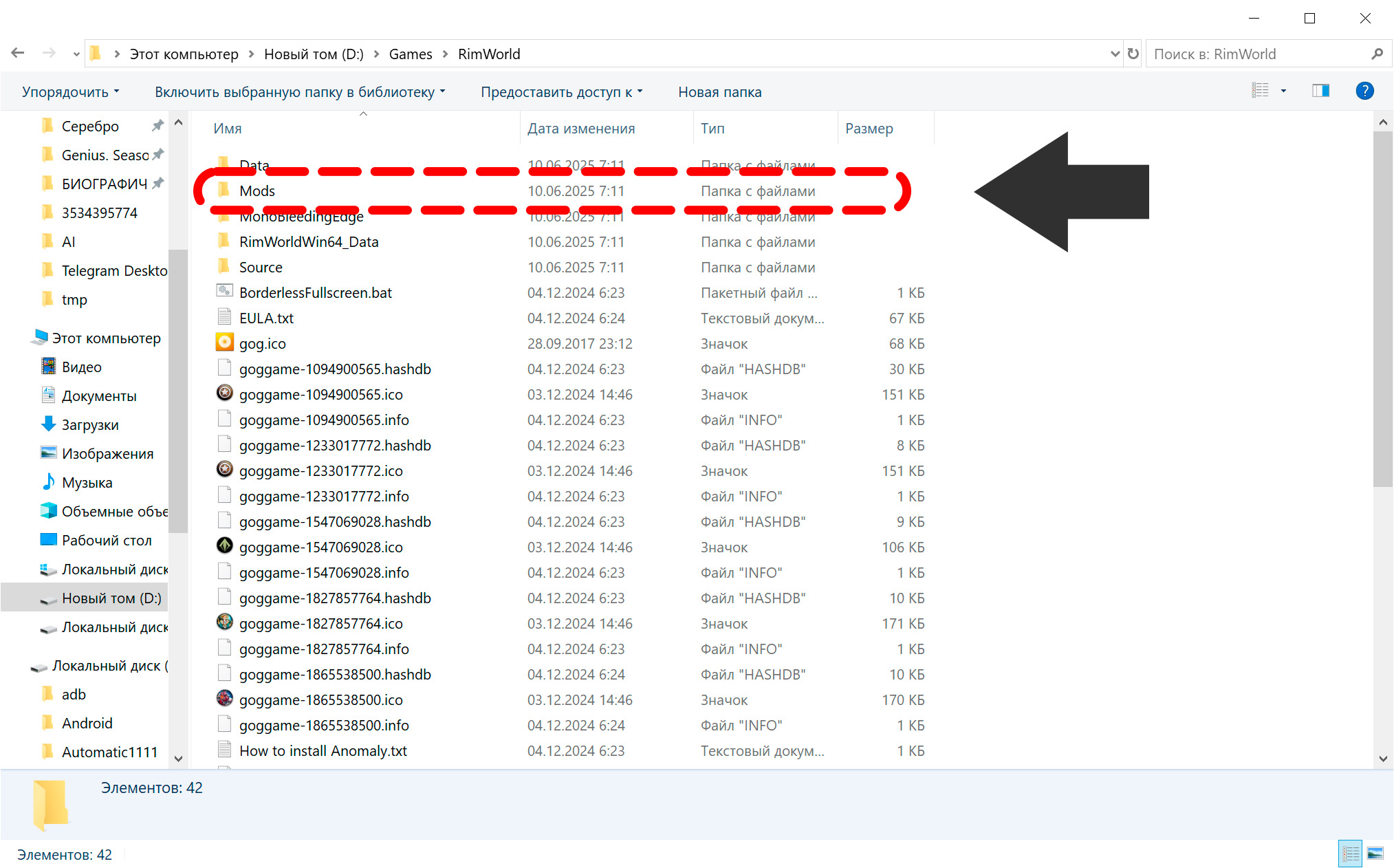Open adb folder in sidebar

point(74,695)
